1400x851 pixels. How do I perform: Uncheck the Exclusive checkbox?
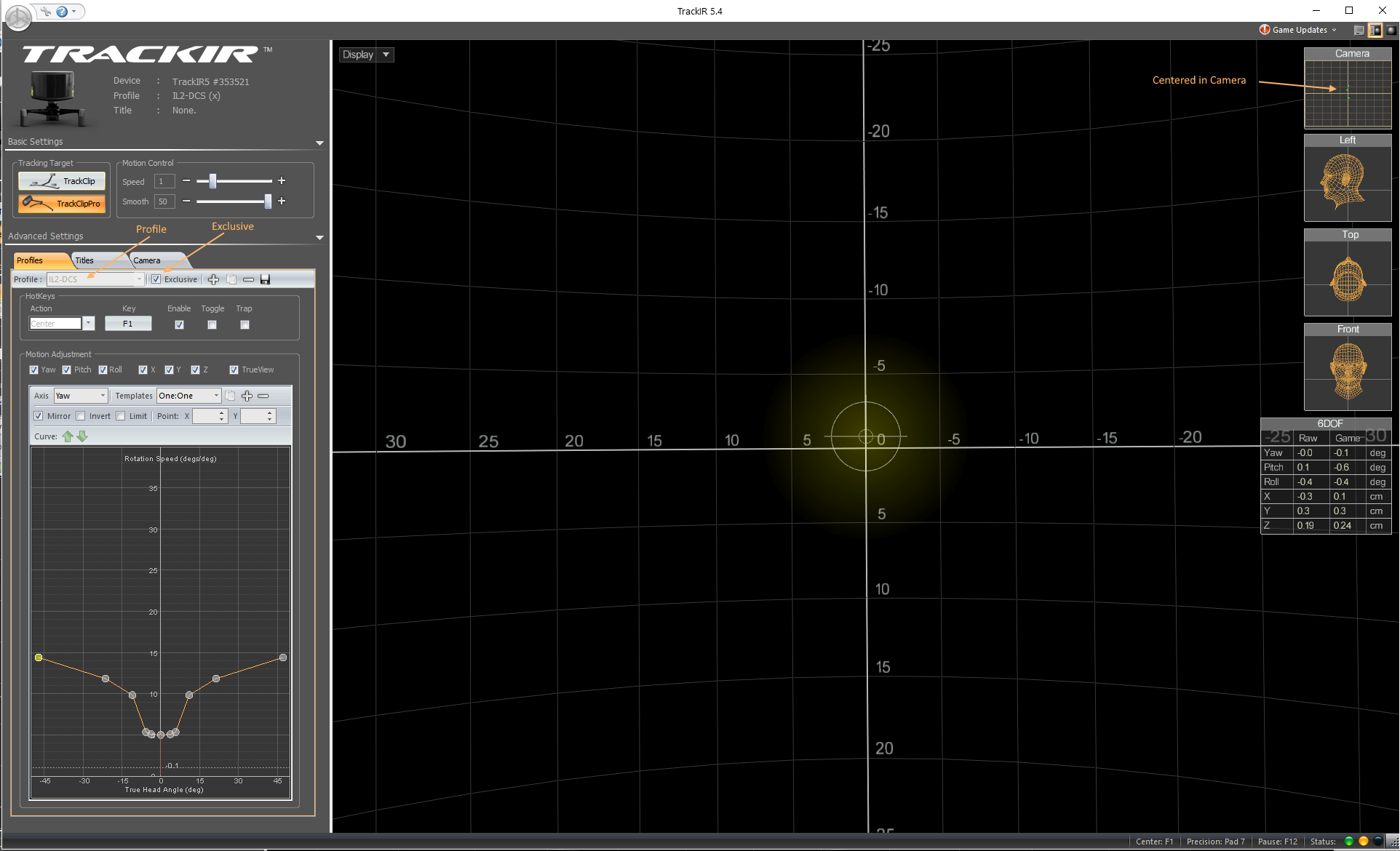(x=156, y=279)
